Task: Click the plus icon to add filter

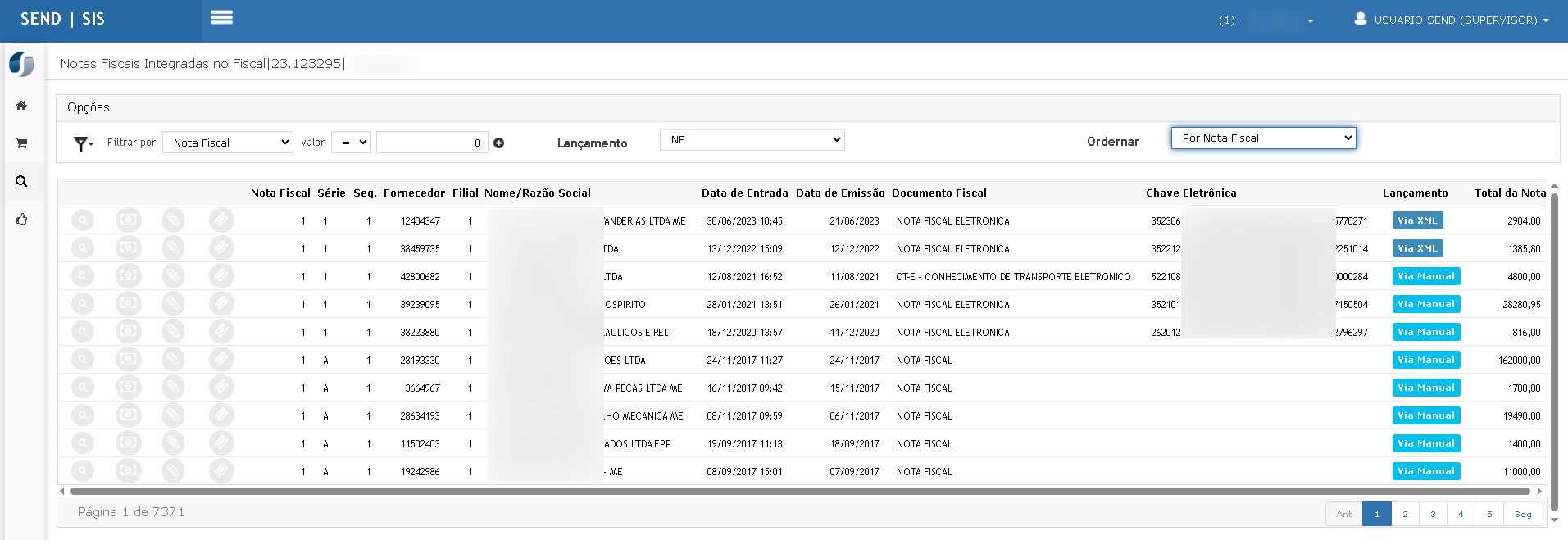Action: click(498, 143)
